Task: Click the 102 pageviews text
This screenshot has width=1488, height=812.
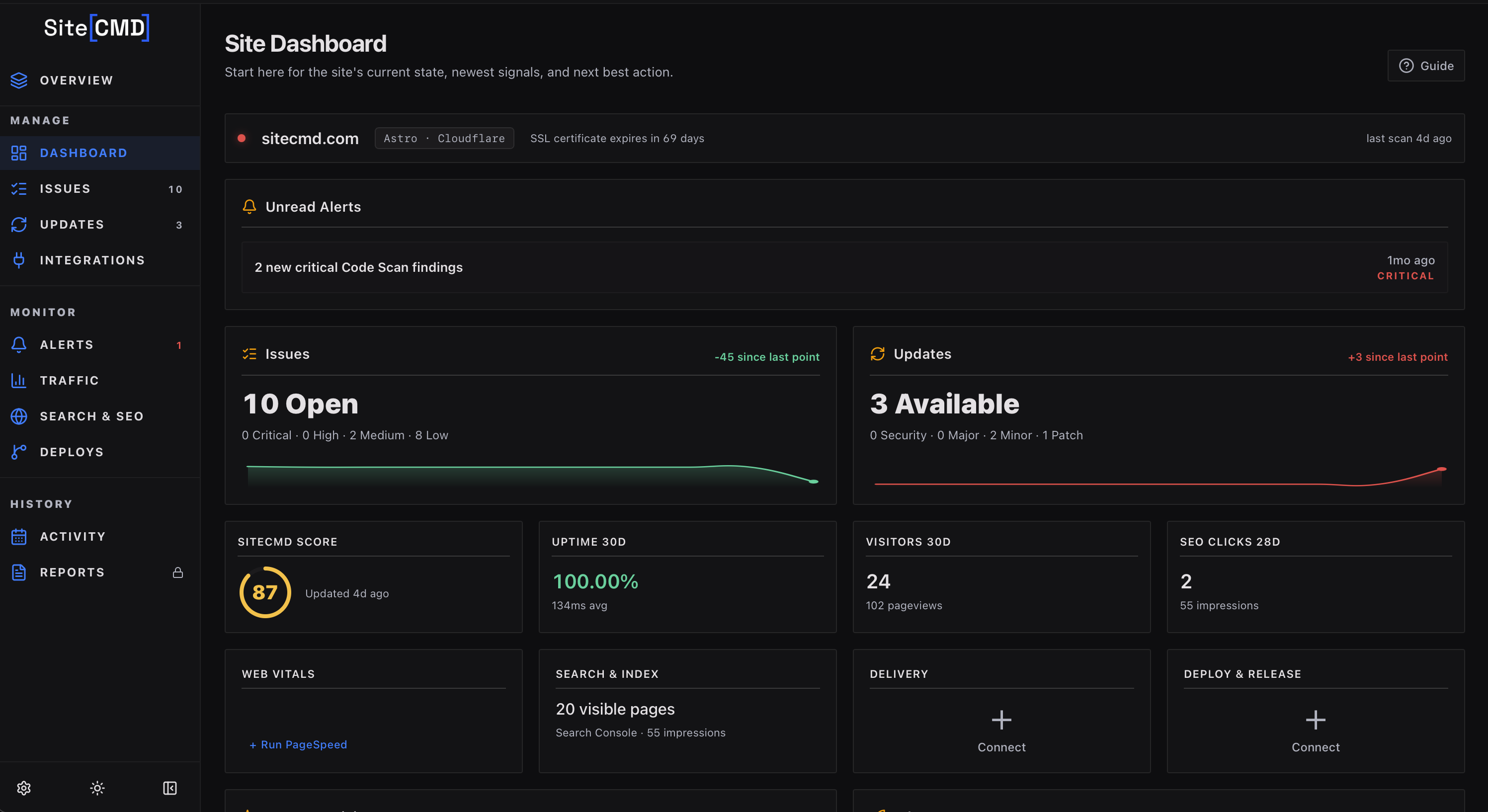Action: (904, 606)
